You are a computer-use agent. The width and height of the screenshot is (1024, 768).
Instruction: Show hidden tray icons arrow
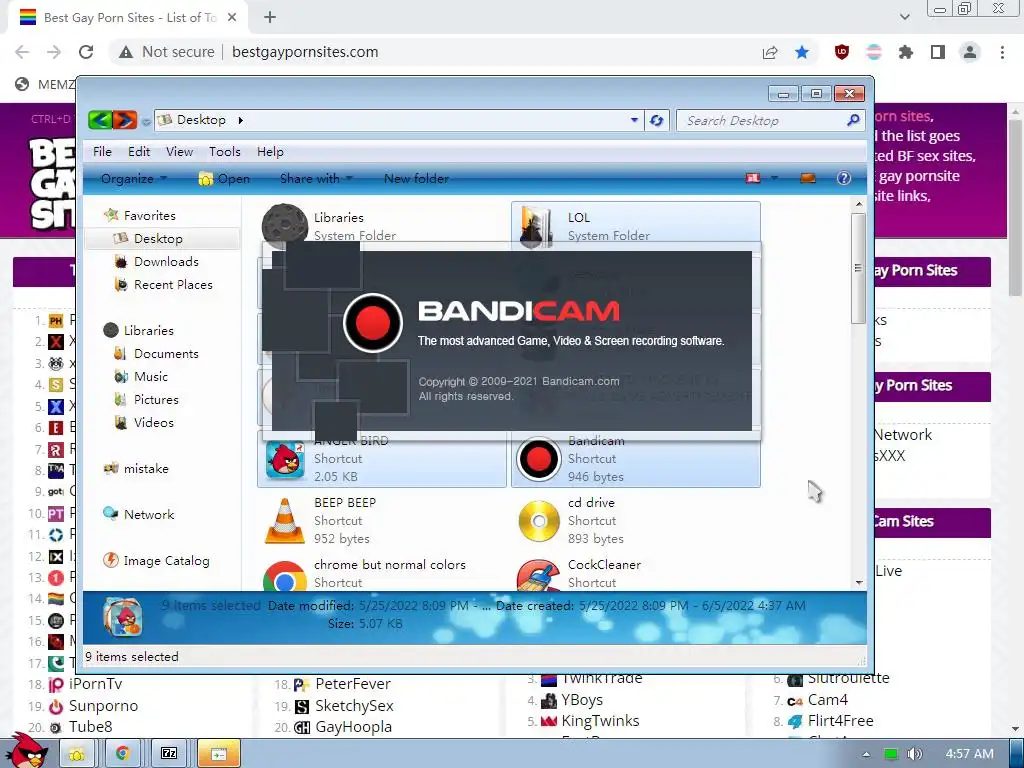pos(866,754)
